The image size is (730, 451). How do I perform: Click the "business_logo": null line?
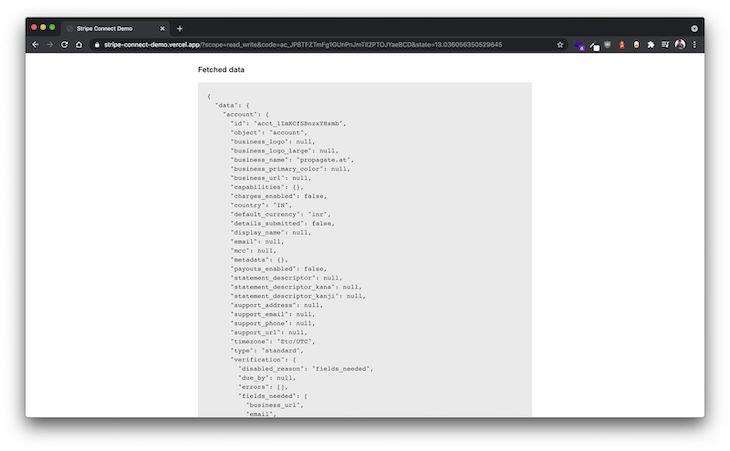(x=272, y=141)
